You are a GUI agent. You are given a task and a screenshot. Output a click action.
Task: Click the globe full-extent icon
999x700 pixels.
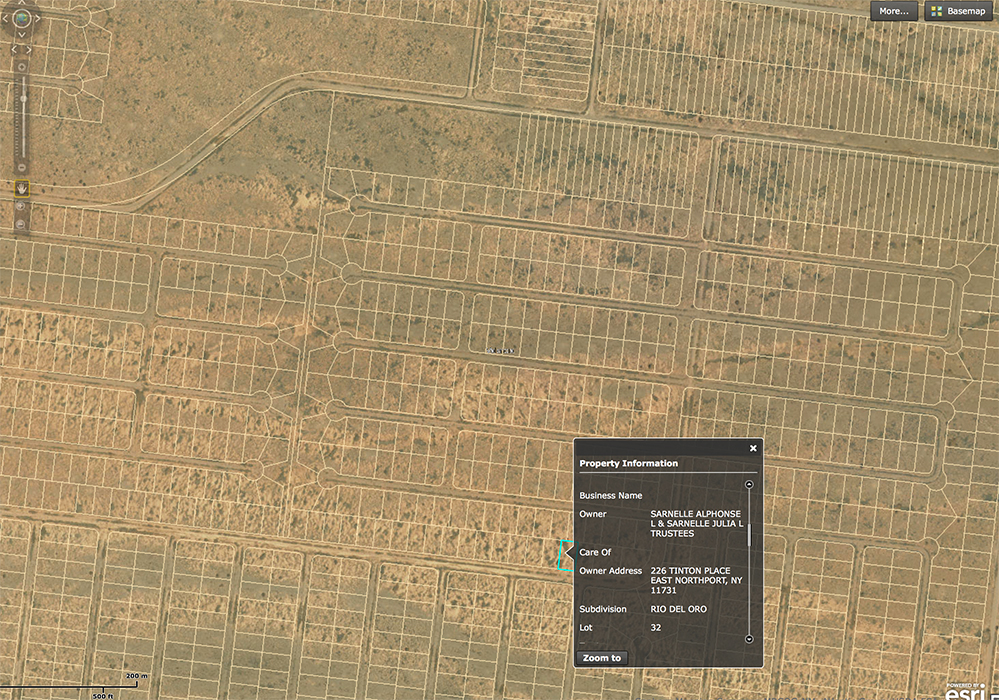coord(22,18)
